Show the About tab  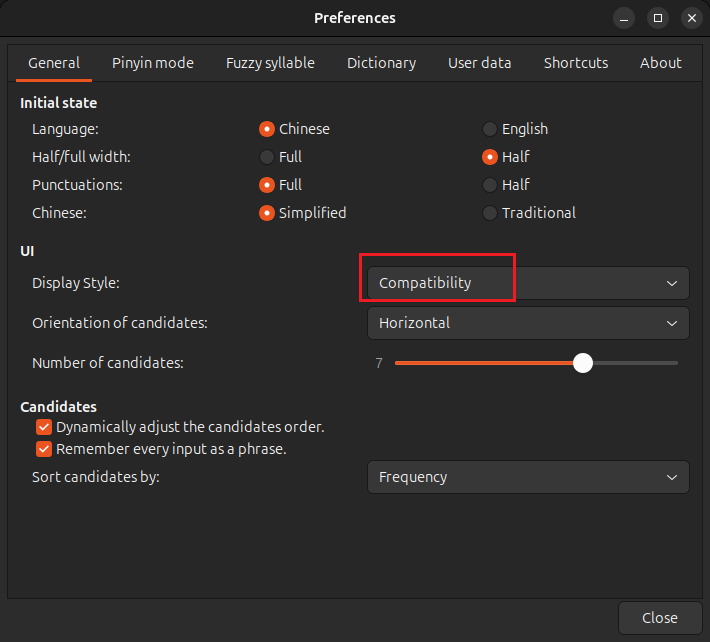click(x=661, y=63)
